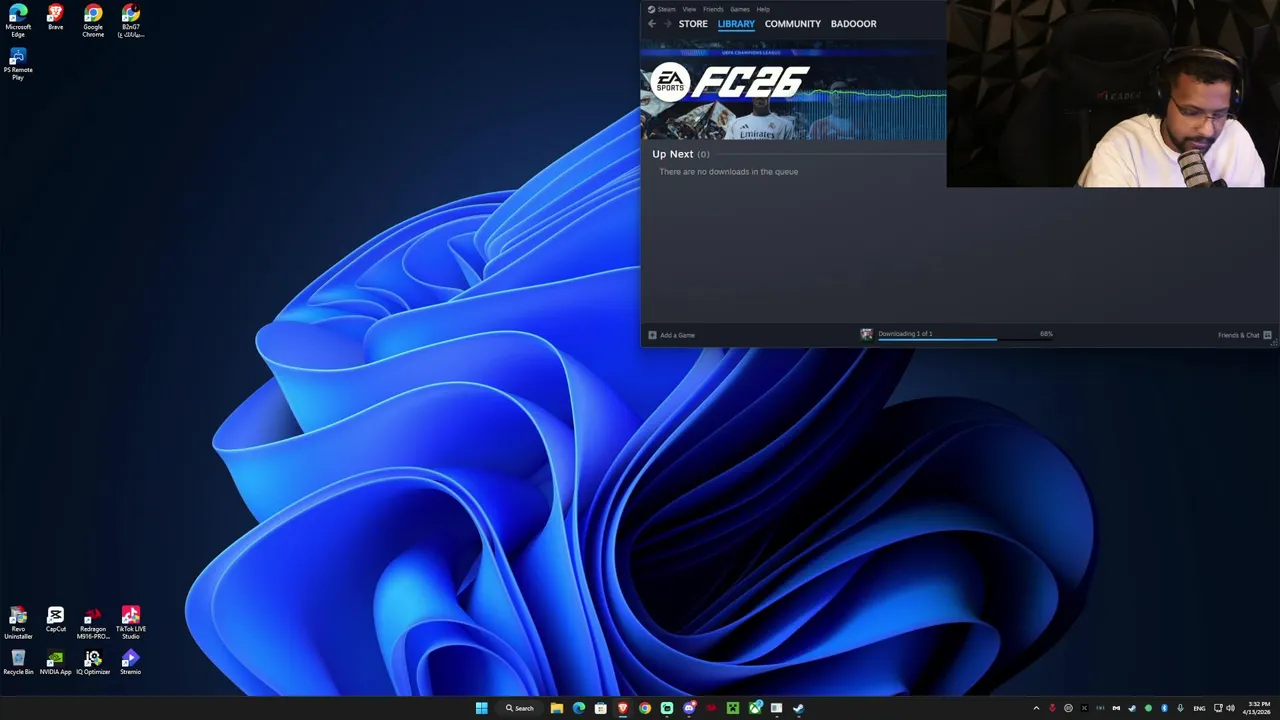
Task: Open Steam from the taskbar
Action: tap(798, 708)
